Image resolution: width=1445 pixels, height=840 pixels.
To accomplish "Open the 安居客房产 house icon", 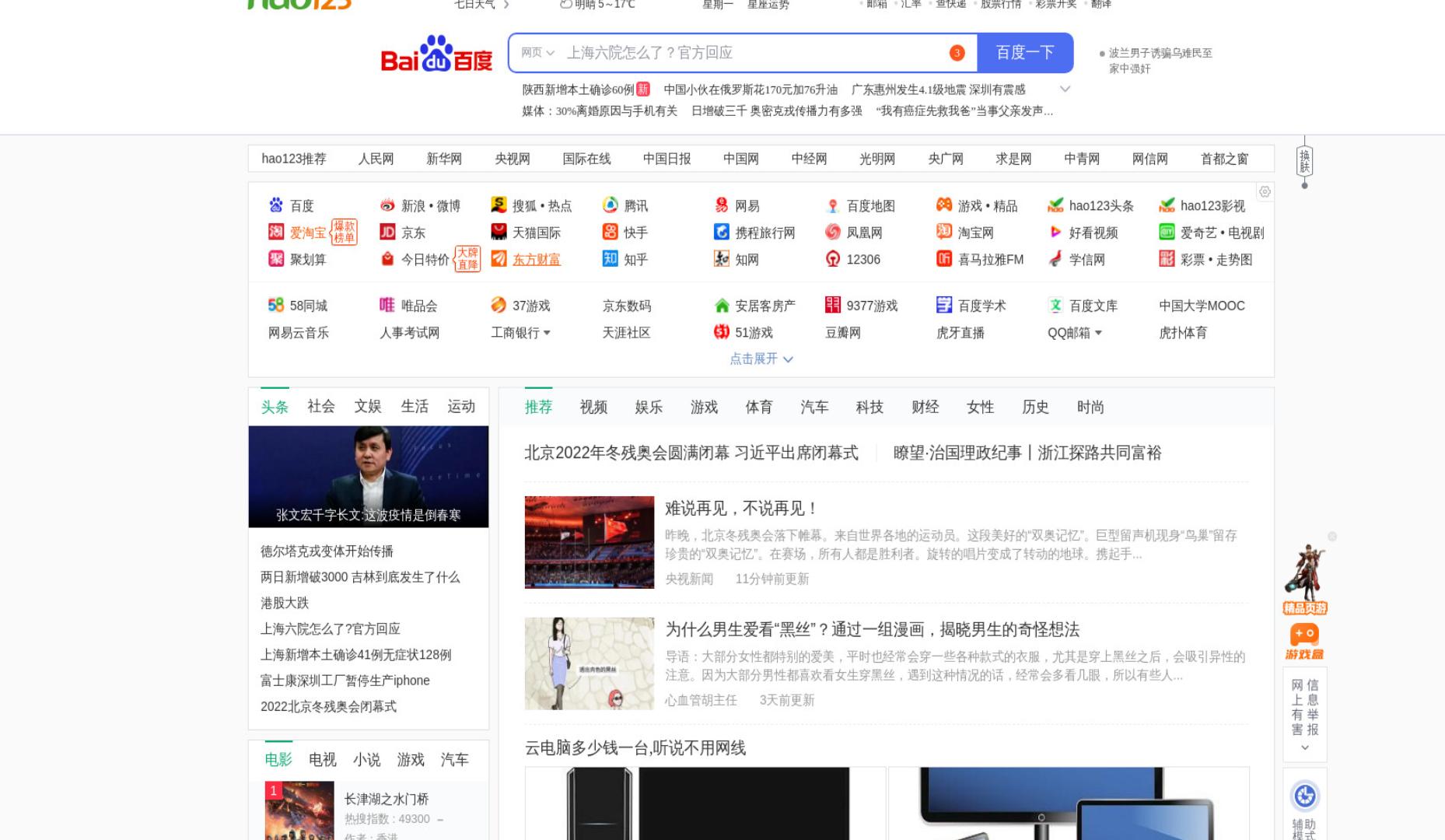I will (x=722, y=305).
